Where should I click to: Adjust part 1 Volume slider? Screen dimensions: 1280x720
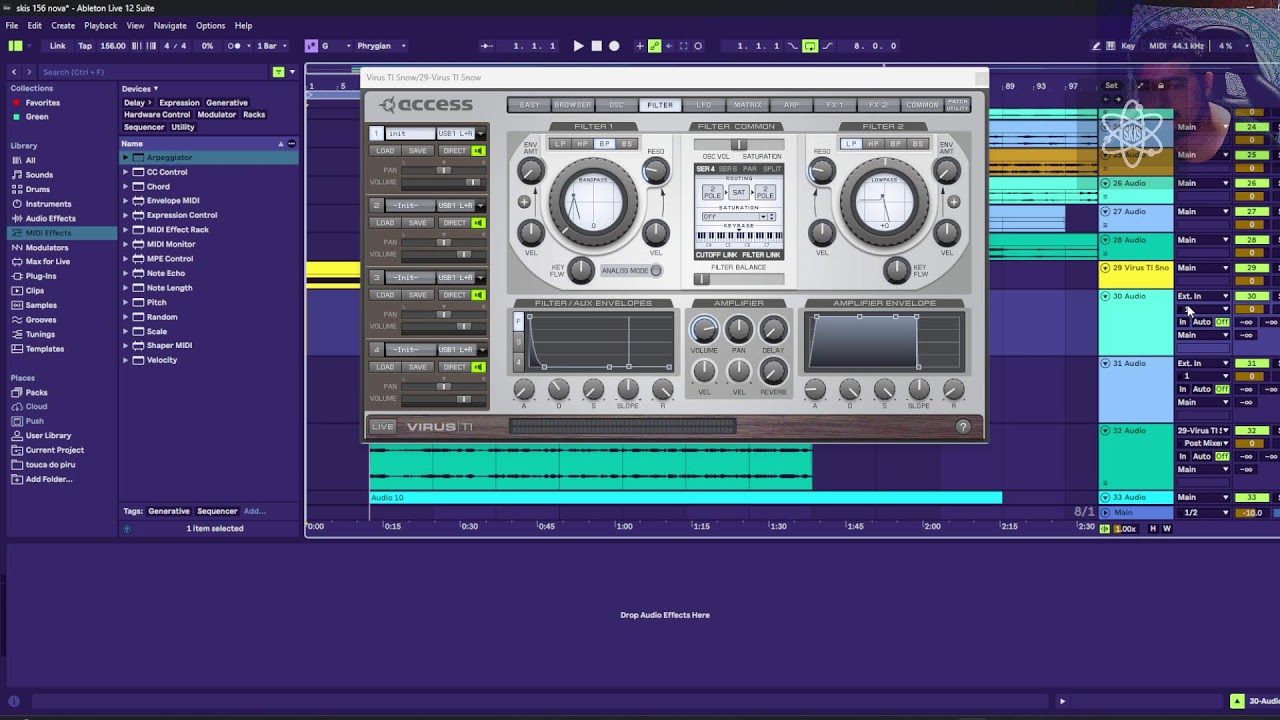click(x=442, y=182)
